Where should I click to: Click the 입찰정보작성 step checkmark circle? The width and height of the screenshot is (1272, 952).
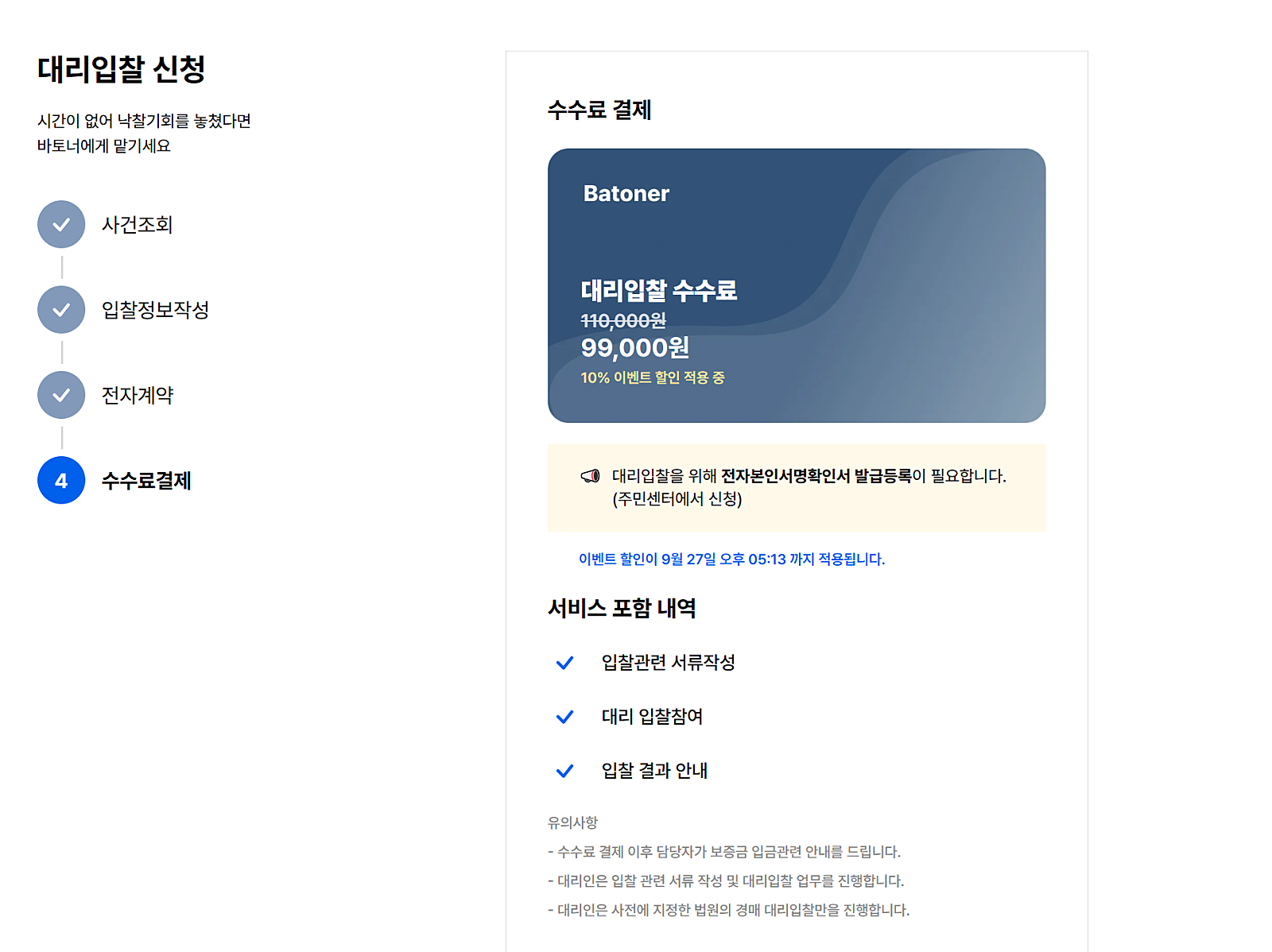click(x=61, y=310)
